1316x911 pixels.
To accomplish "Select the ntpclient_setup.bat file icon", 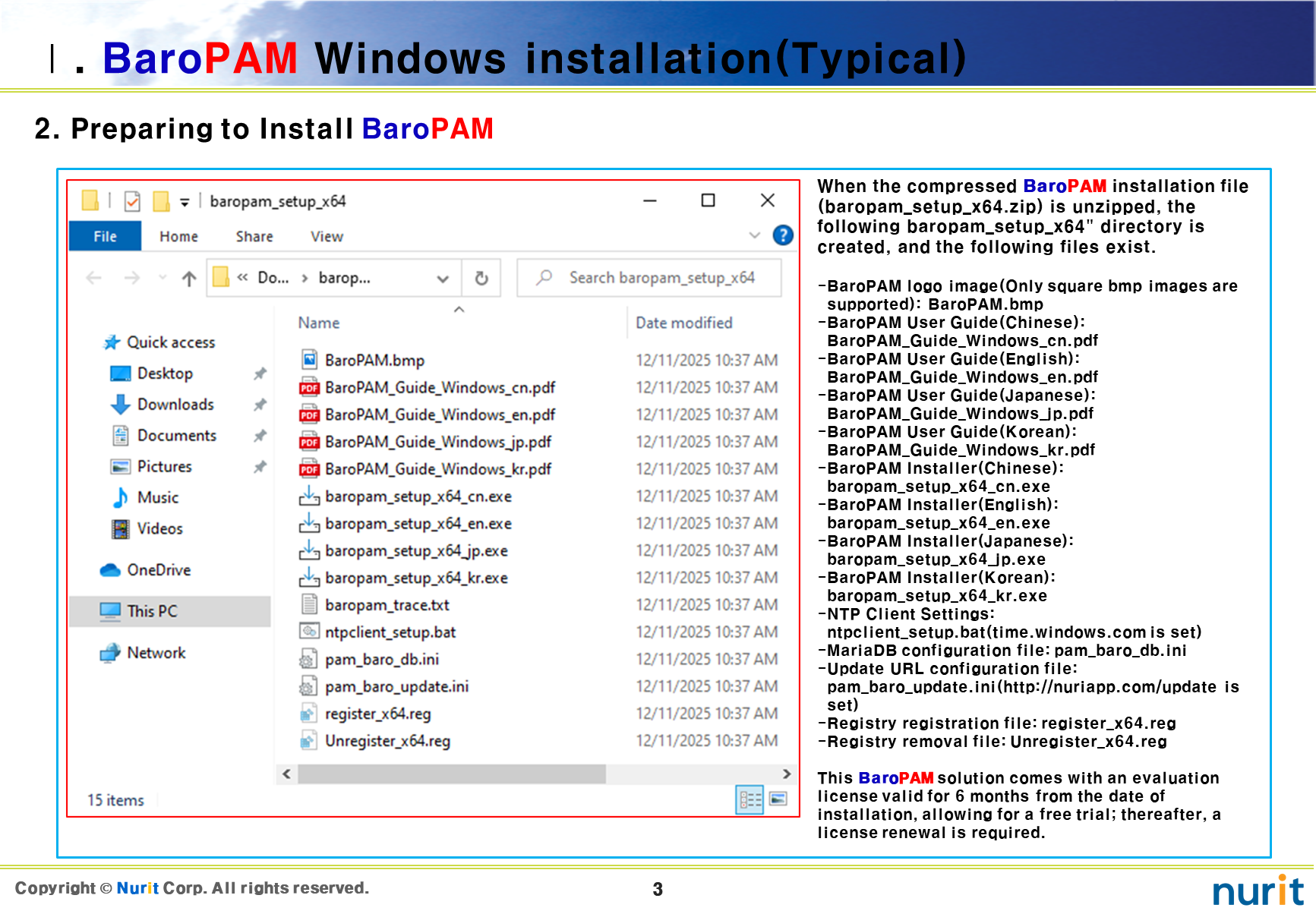I will point(309,632).
